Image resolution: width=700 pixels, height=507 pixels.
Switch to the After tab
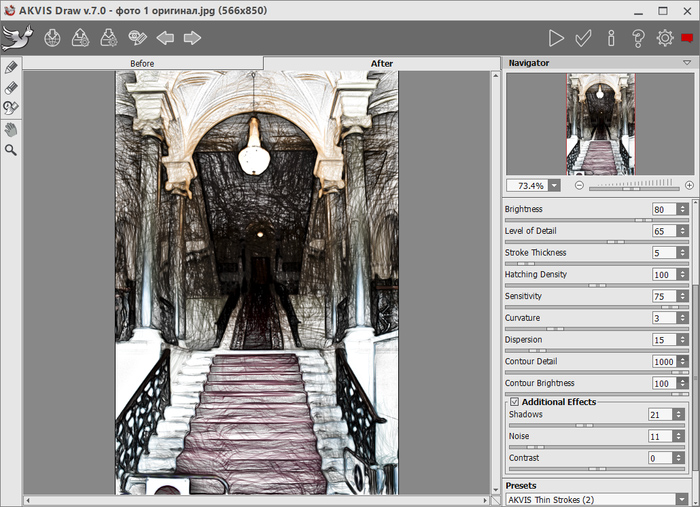pyautogui.click(x=382, y=63)
